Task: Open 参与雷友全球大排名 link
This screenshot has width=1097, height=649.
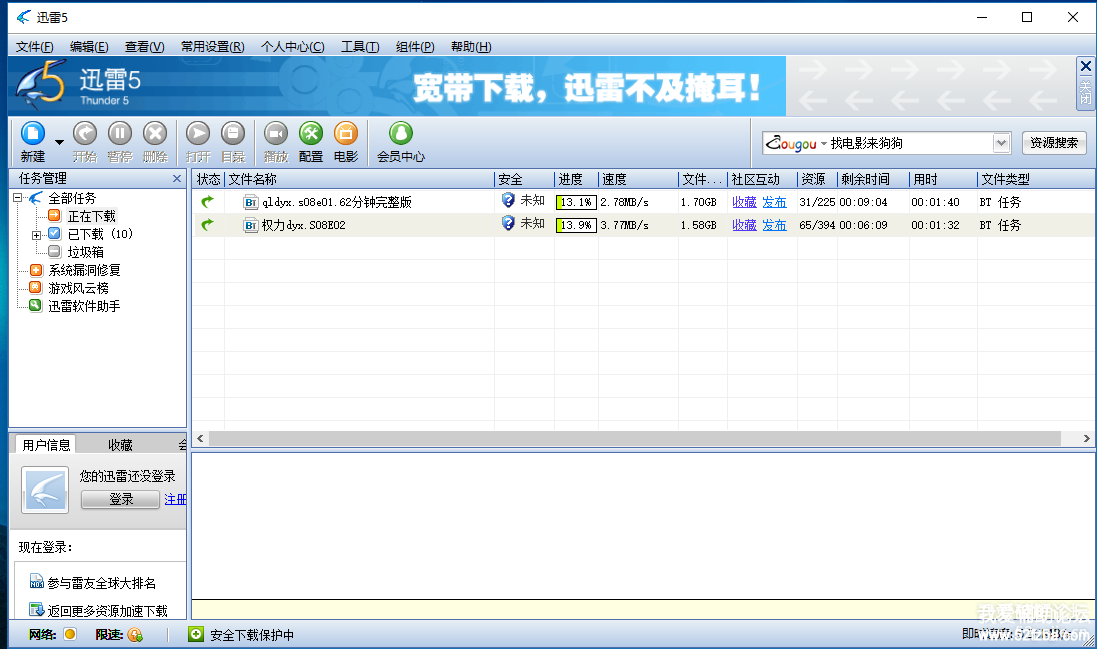Action: [x=101, y=583]
